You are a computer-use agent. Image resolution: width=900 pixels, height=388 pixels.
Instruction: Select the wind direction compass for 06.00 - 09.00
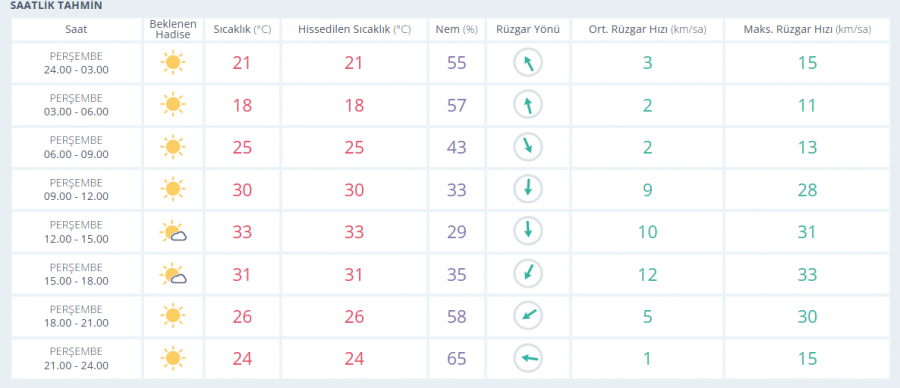(x=527, y=148)
